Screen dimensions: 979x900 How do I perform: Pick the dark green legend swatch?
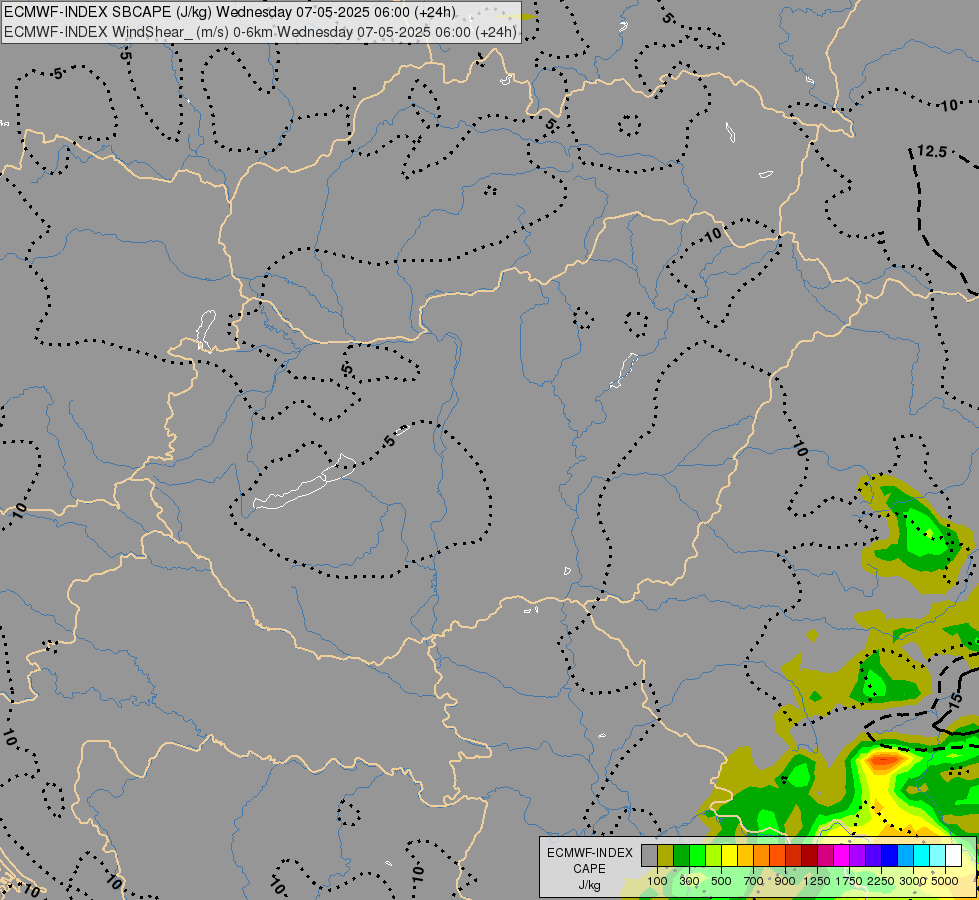coord(681,855)
